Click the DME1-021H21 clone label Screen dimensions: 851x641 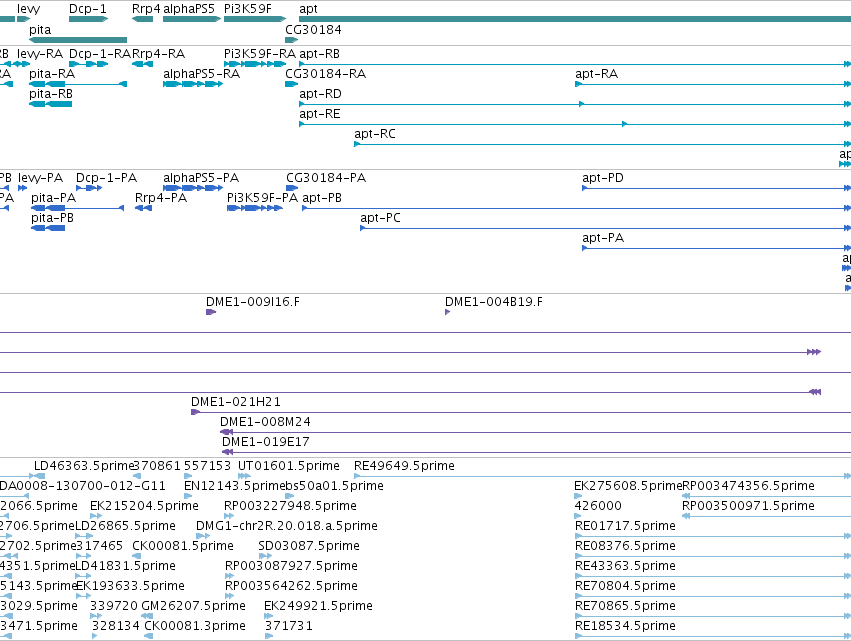point(236,402)
